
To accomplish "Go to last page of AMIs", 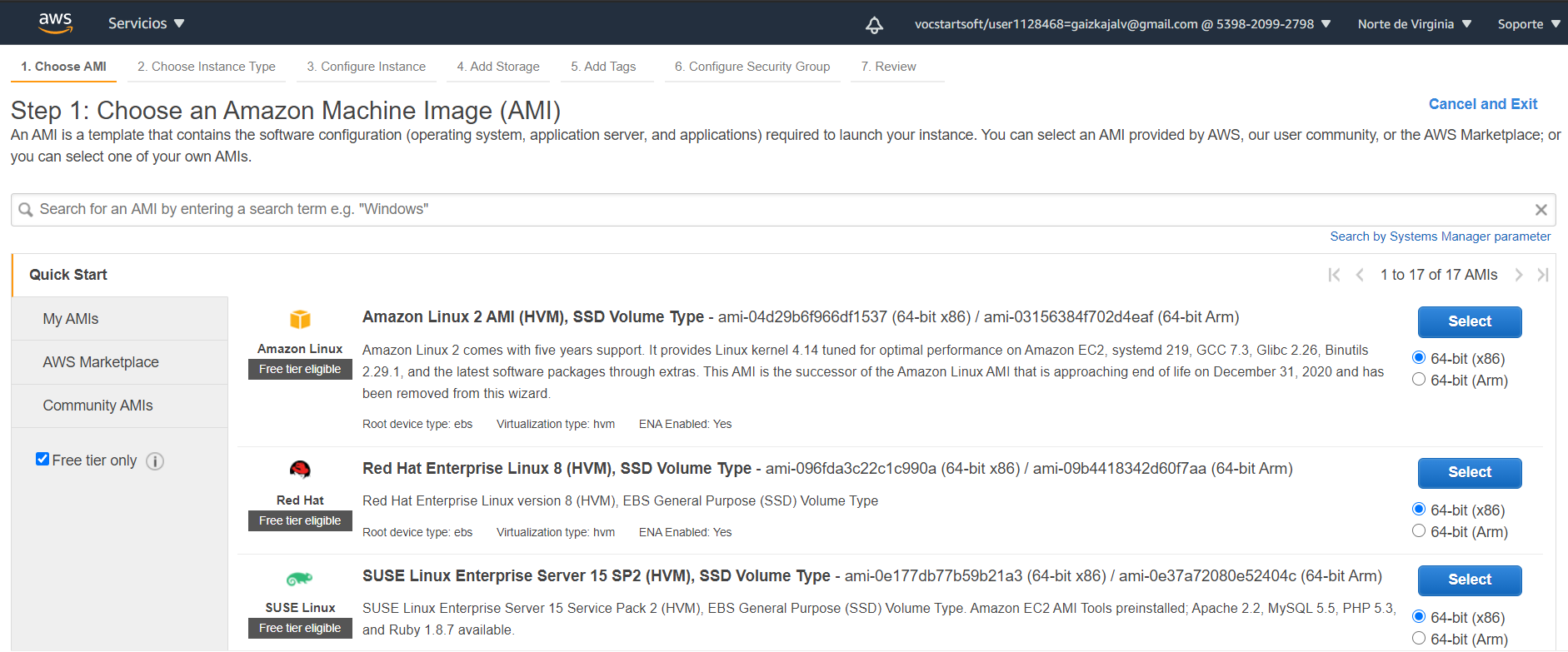I will coord(1543,275).
